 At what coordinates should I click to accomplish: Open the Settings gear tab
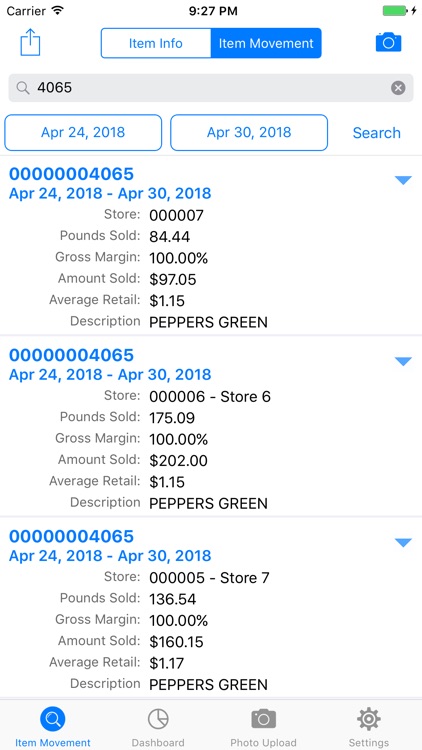coord(368,728)
